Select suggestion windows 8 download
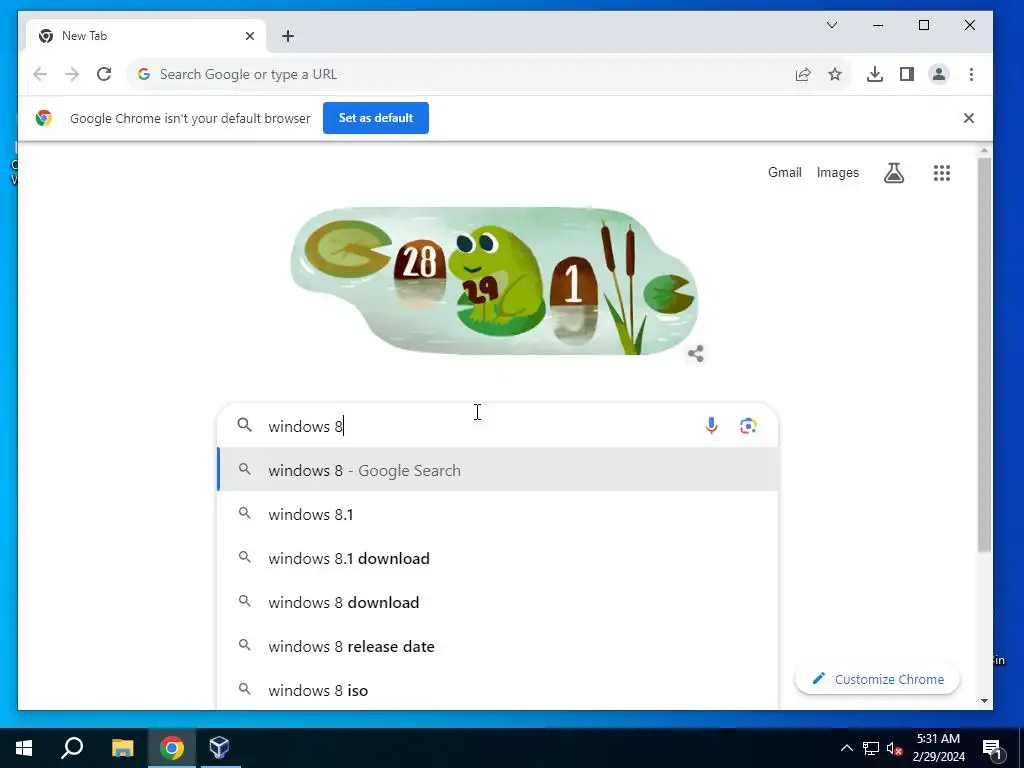 tap(498, 602)
